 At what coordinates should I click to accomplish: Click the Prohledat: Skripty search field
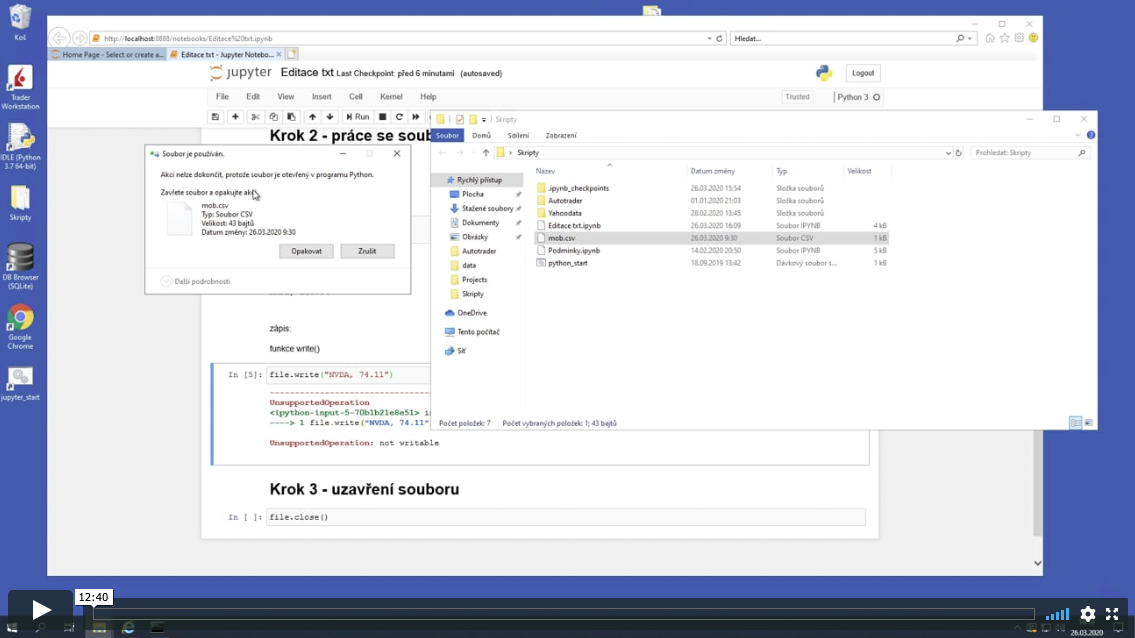(x=1024, y=153)
